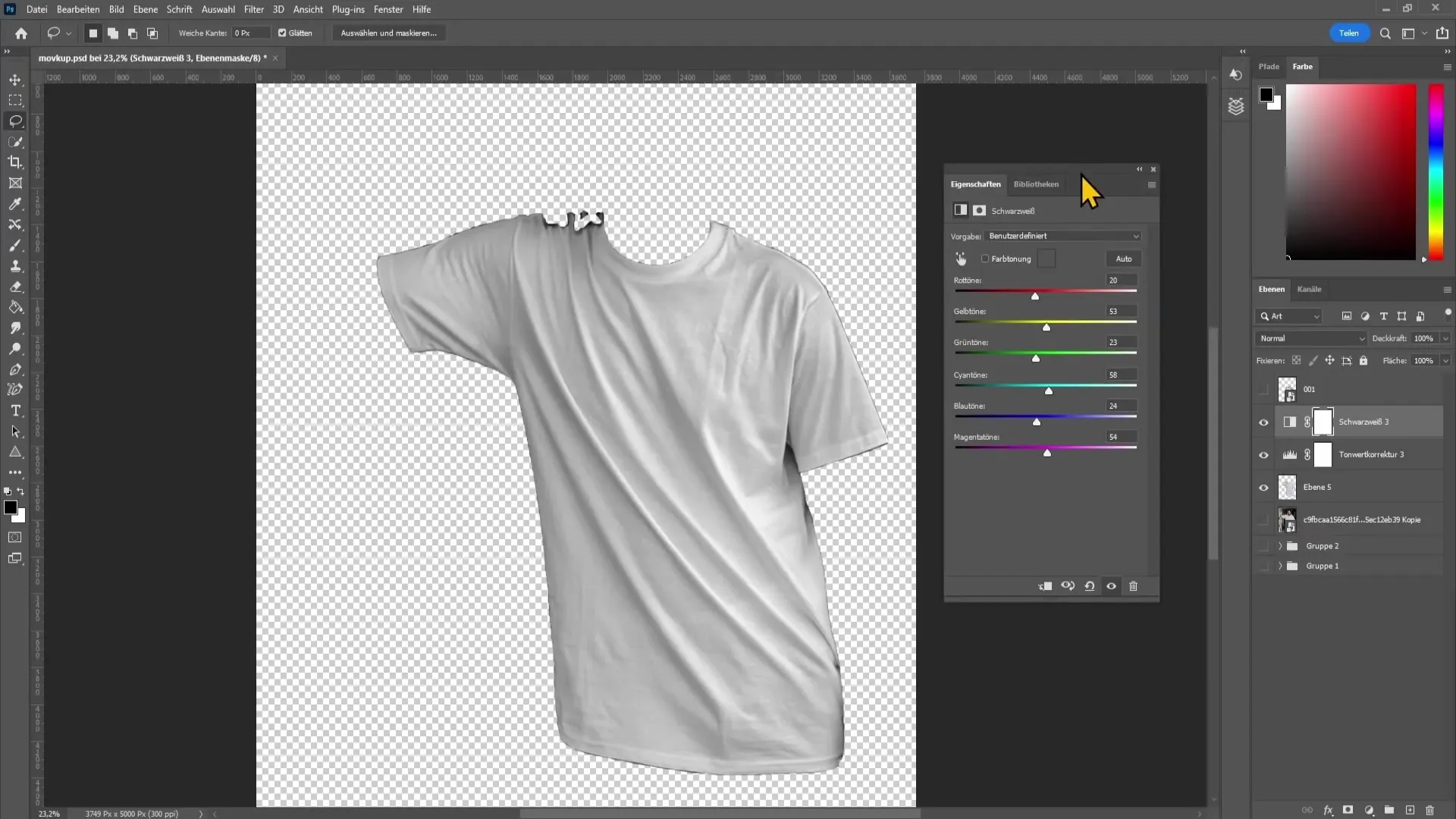Open layer filter Art dropdown
Viewport: 1456px width, 819px height.
click(1290, 316)
